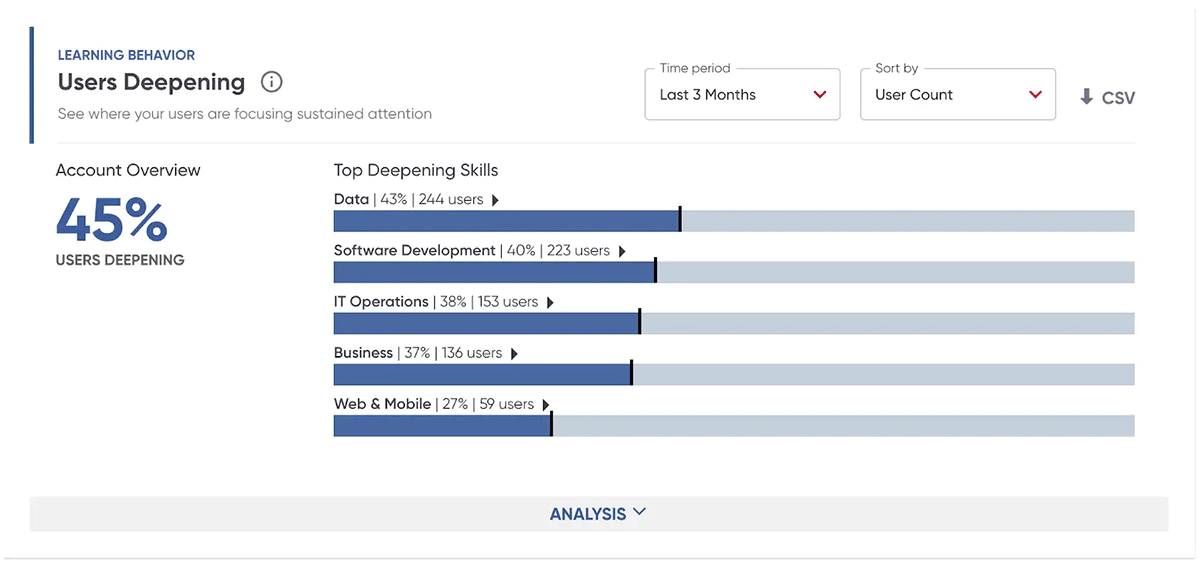Expand the ANALYSIS section
Viewport: 1200px width, 563px height.
pyautogui.click(x=598, y=514)
